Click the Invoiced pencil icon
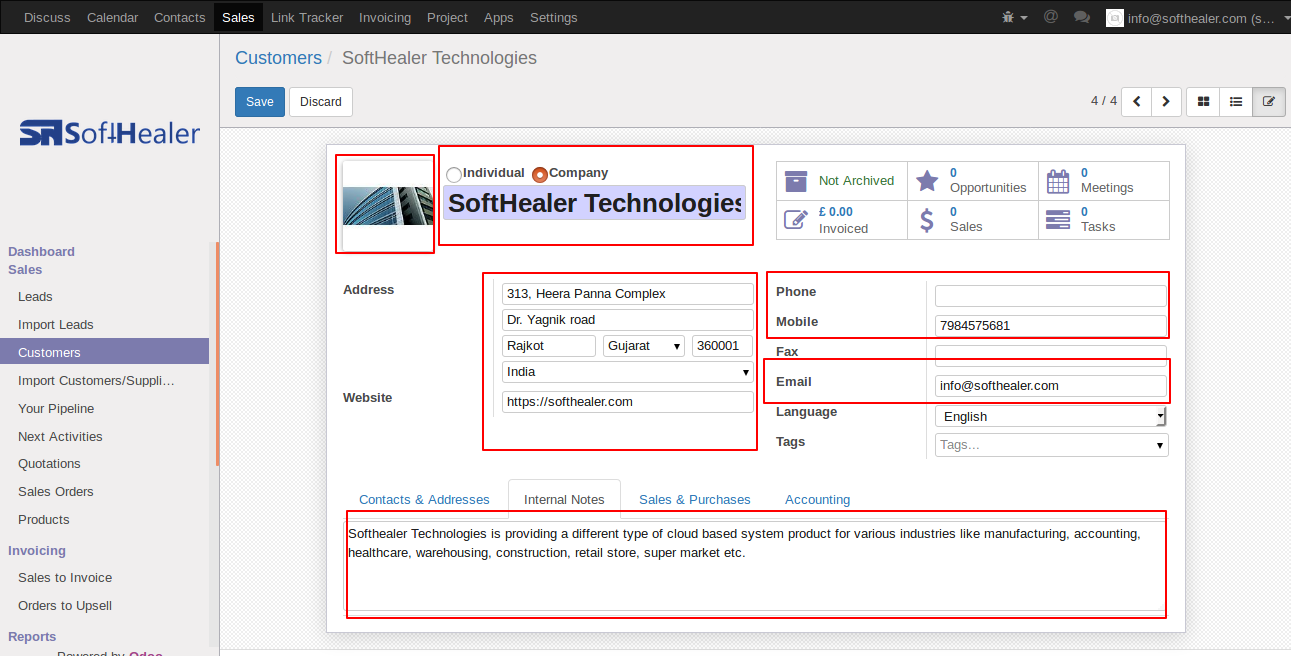The width and height of the screenshot is (1291, 656). 796,220
